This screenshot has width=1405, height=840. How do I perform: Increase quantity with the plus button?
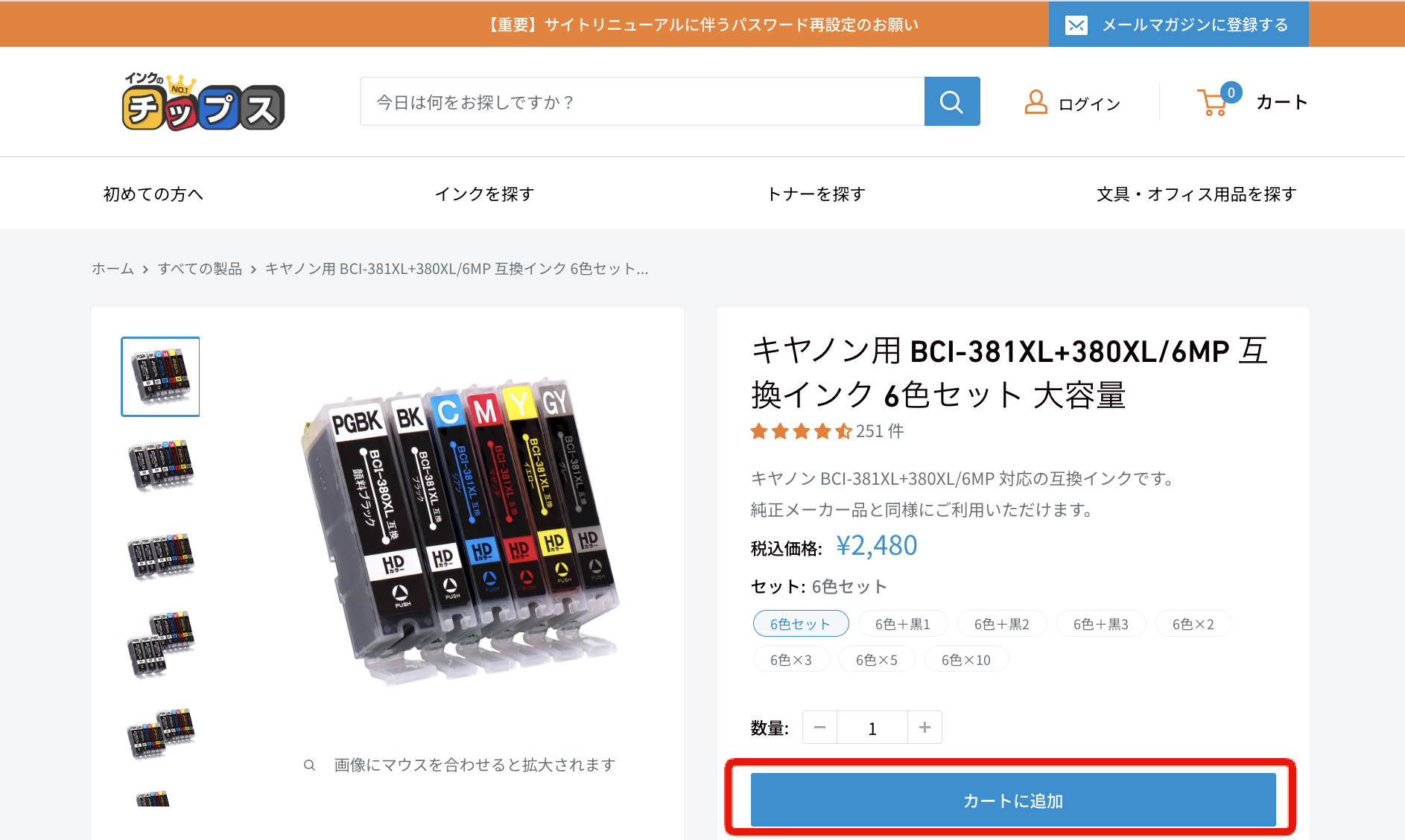924,728
